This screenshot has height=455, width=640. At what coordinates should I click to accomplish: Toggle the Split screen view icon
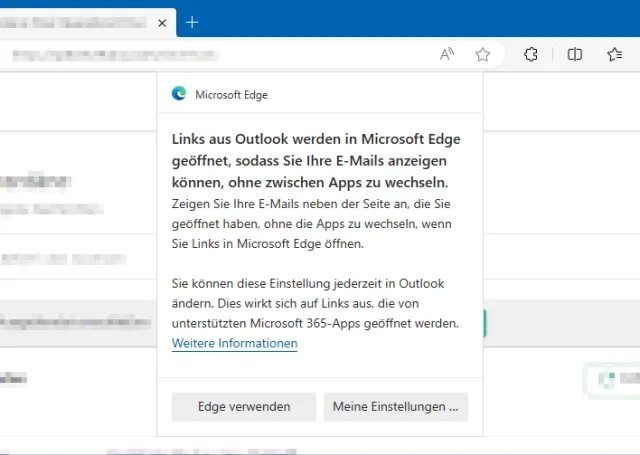(x=575, y=55)
